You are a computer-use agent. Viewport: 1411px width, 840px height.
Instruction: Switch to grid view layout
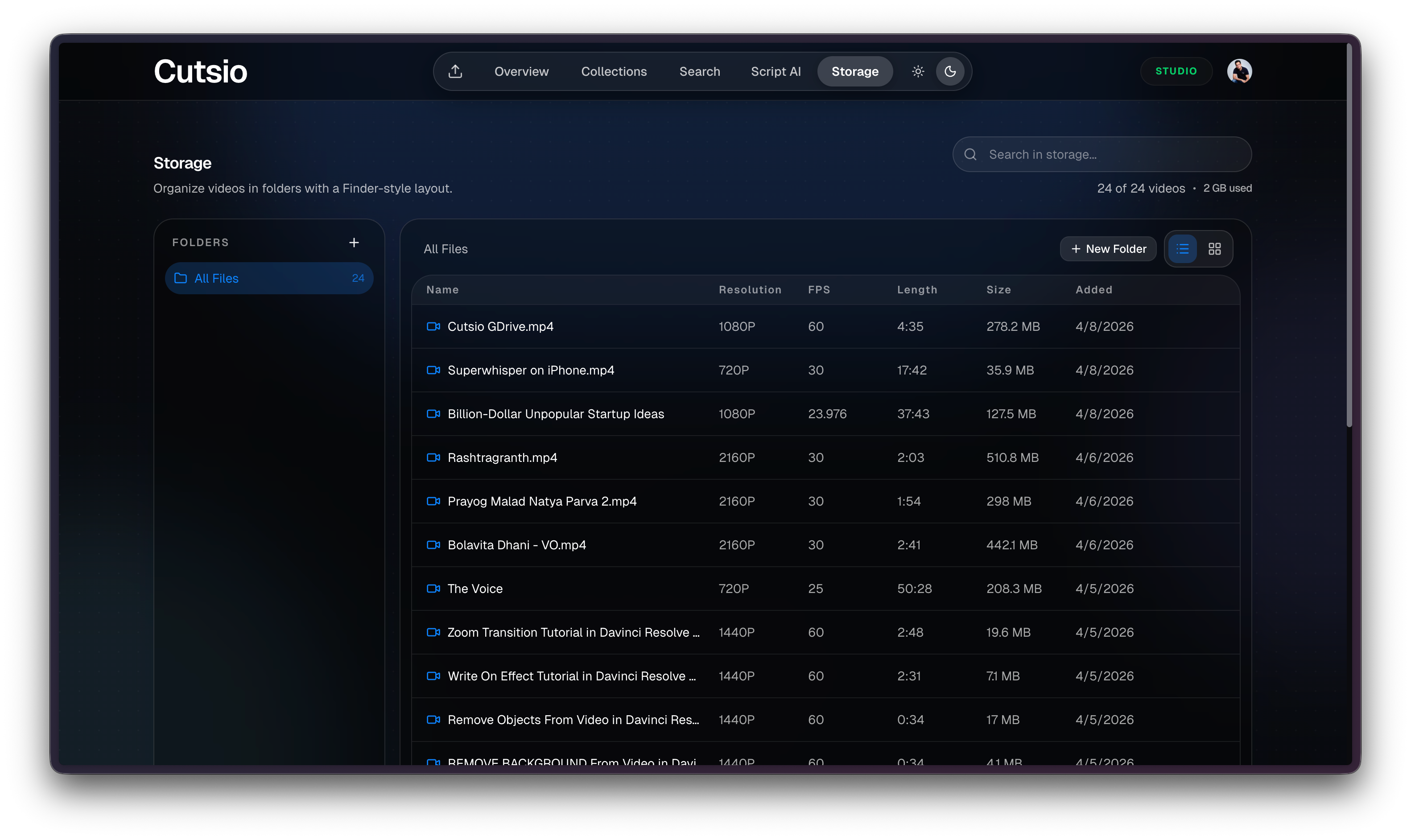[1214, 249]
